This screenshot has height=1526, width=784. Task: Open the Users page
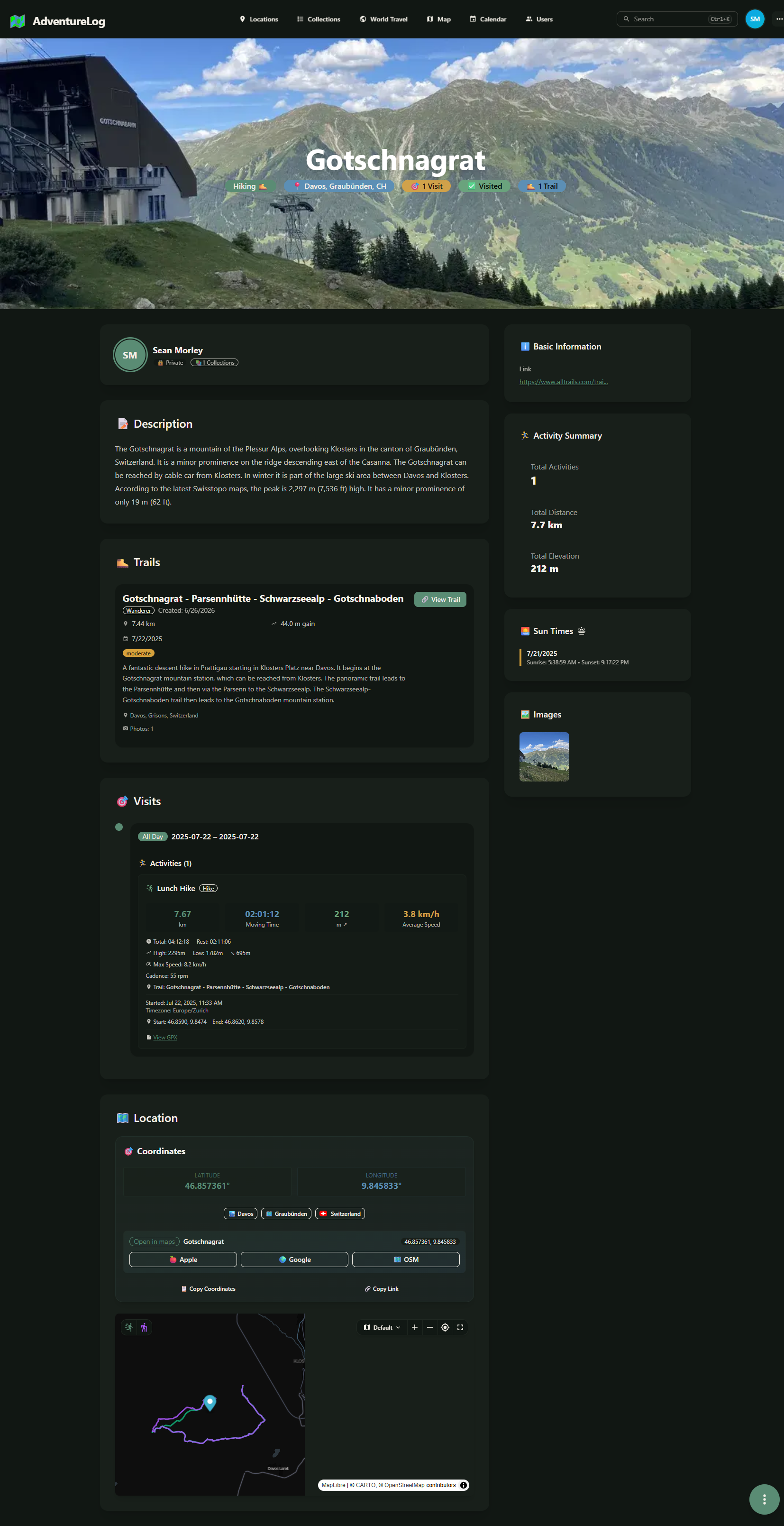[539, 19]
